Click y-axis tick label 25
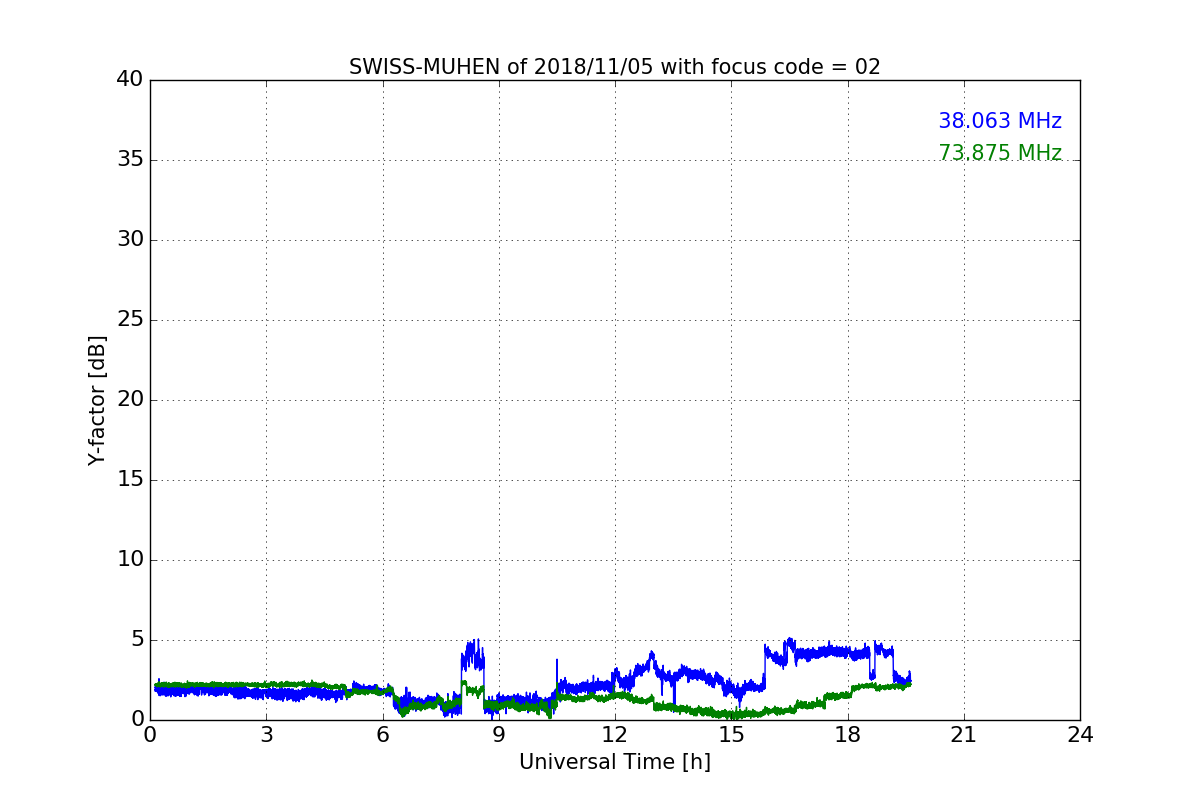This screenshot has width=1200, height=800. (130, 320)
